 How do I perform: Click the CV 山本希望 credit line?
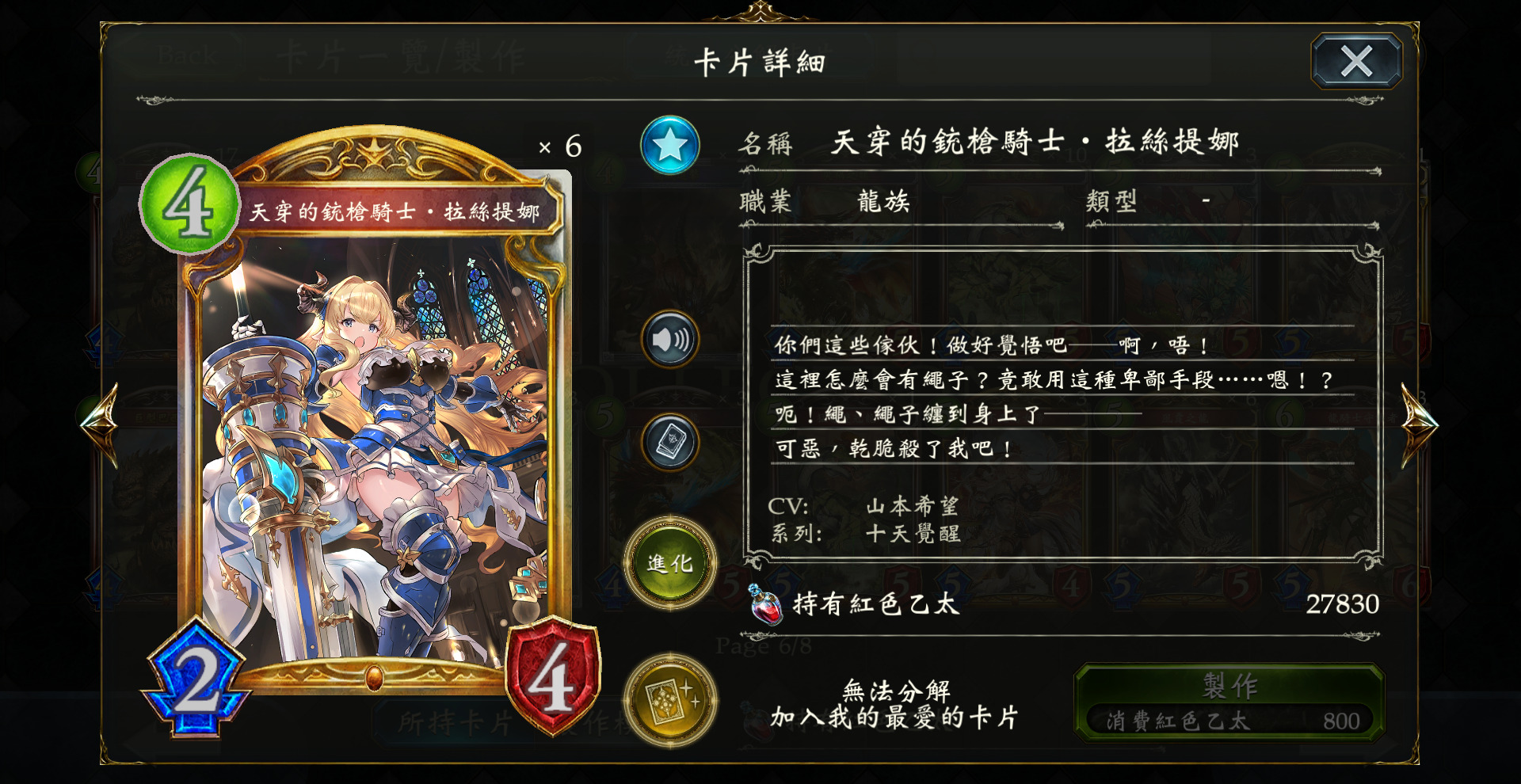coord(863,506)
